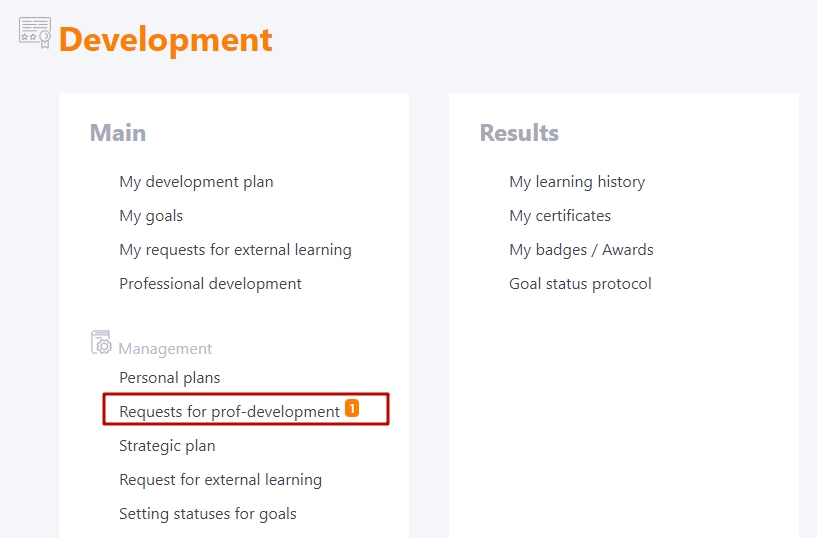Go to My requests for external learning
This screenshot has width=817, height=538.
click(236, 250)
